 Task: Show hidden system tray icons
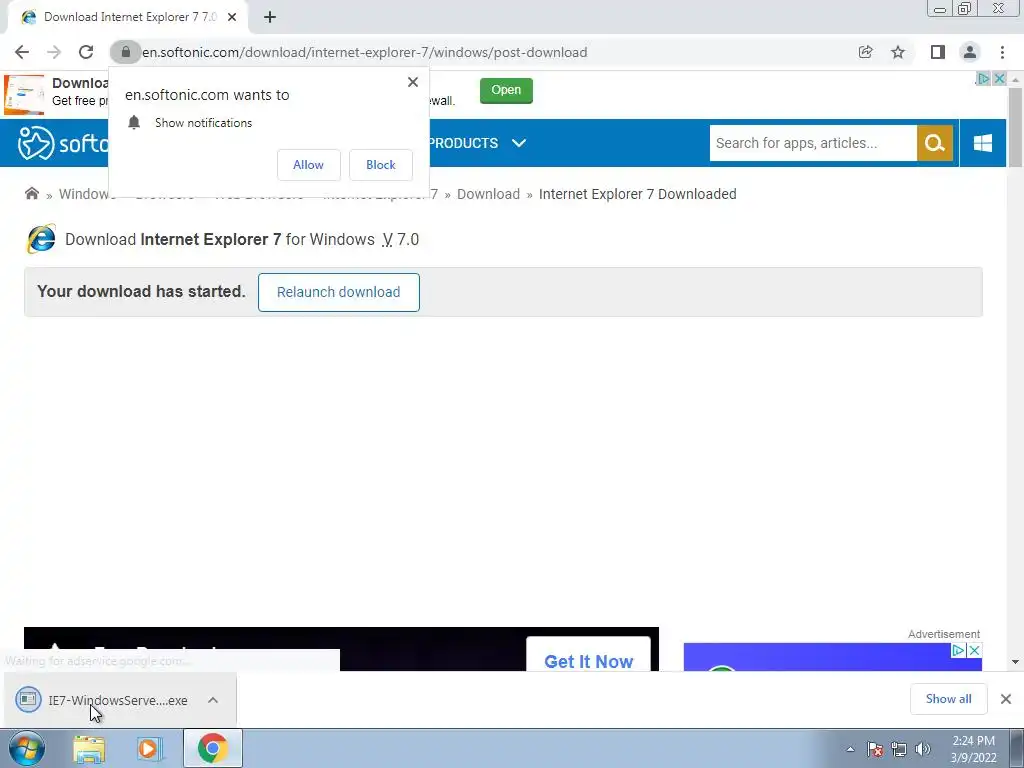click(x=850, y=749)
